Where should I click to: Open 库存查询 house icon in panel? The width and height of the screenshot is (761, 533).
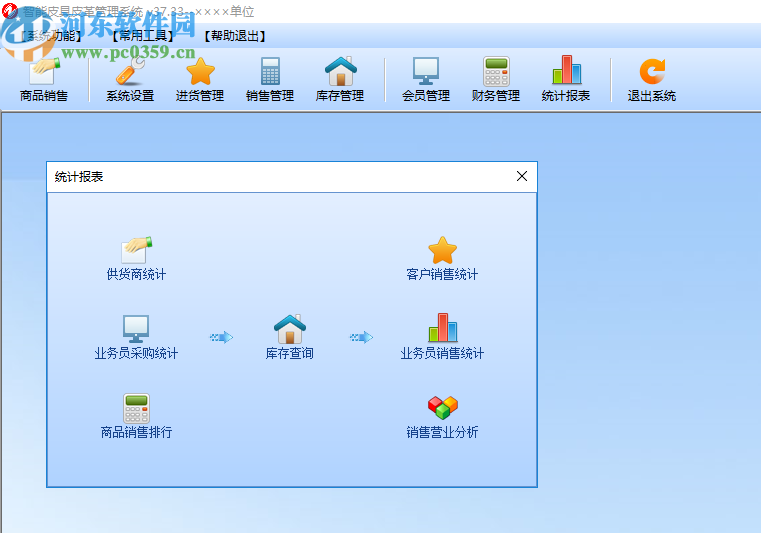[x=290, y=329]
